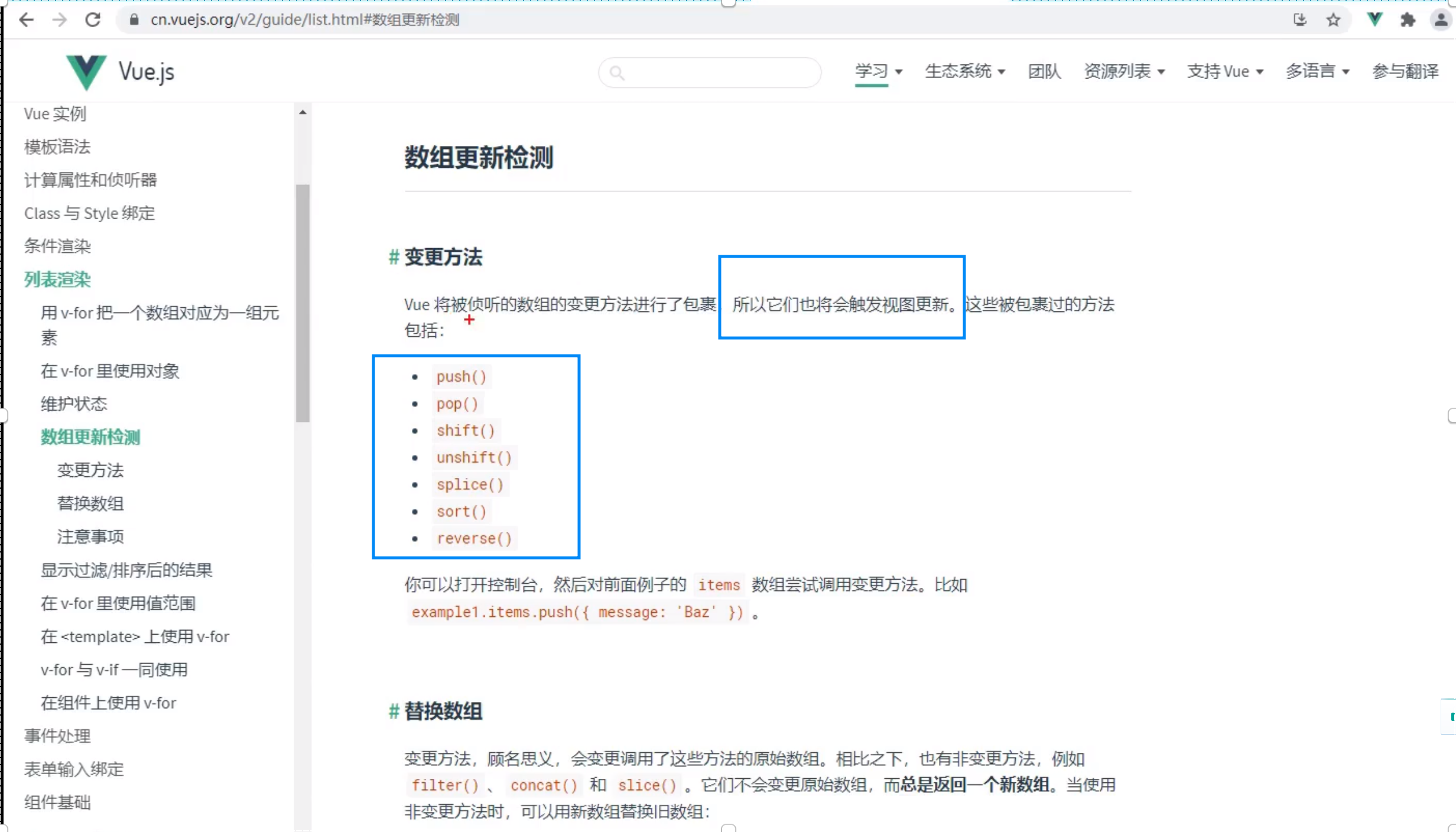This screenshot has height=832, width=1456.
Task: Click the sidebar scroll up arrow
Action: 303,112
